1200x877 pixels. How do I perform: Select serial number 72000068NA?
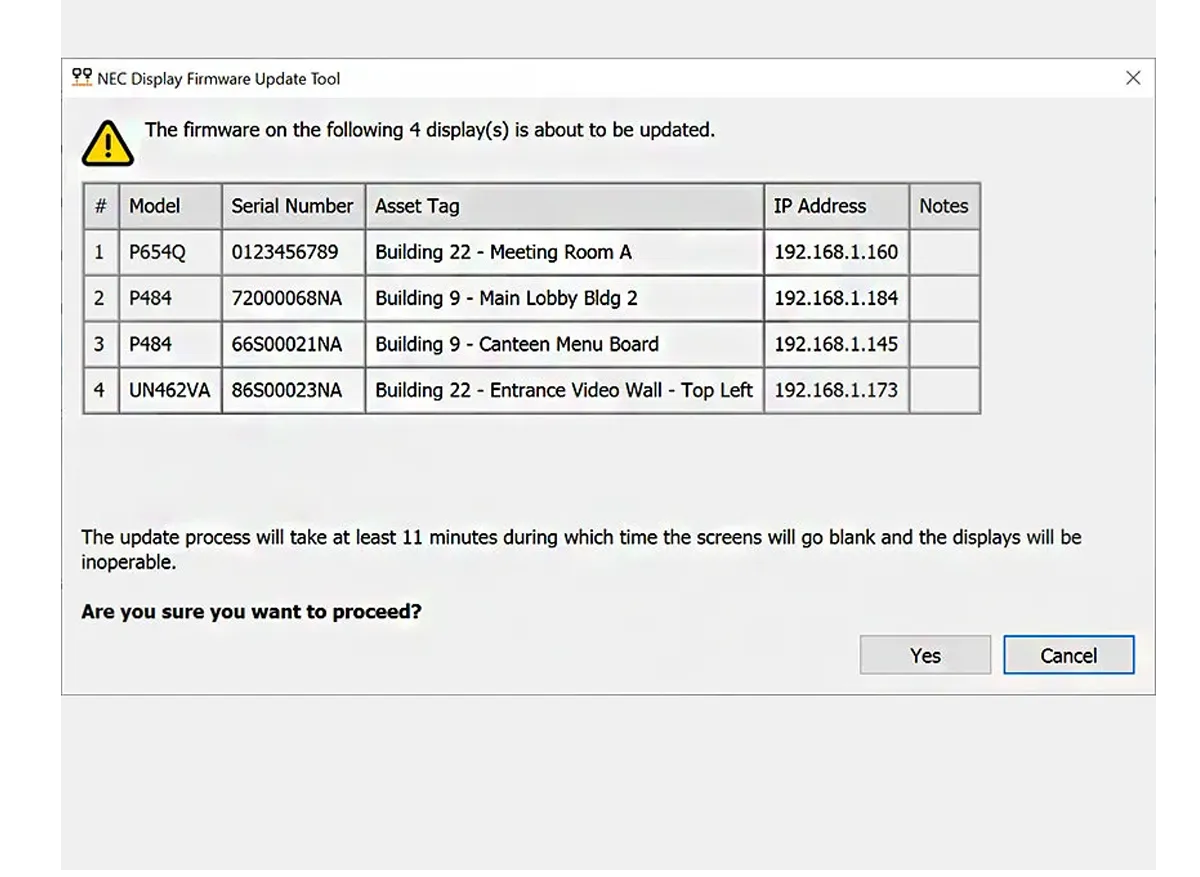click(x=293, y=298)
